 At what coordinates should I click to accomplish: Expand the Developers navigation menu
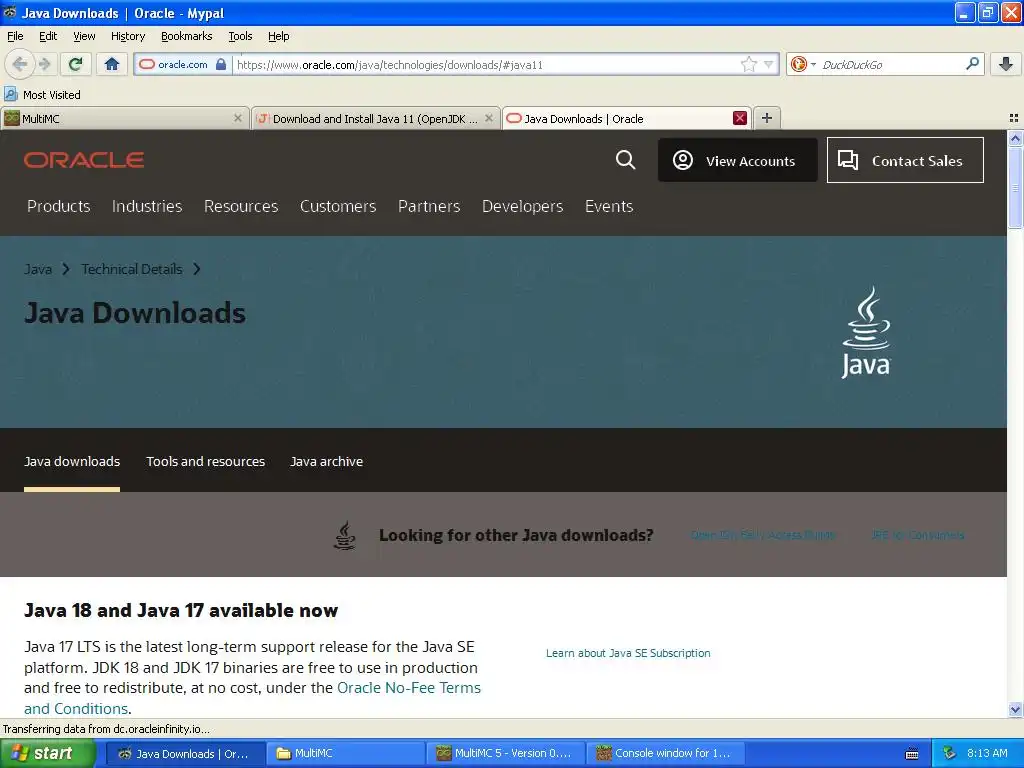pos(522,206)
